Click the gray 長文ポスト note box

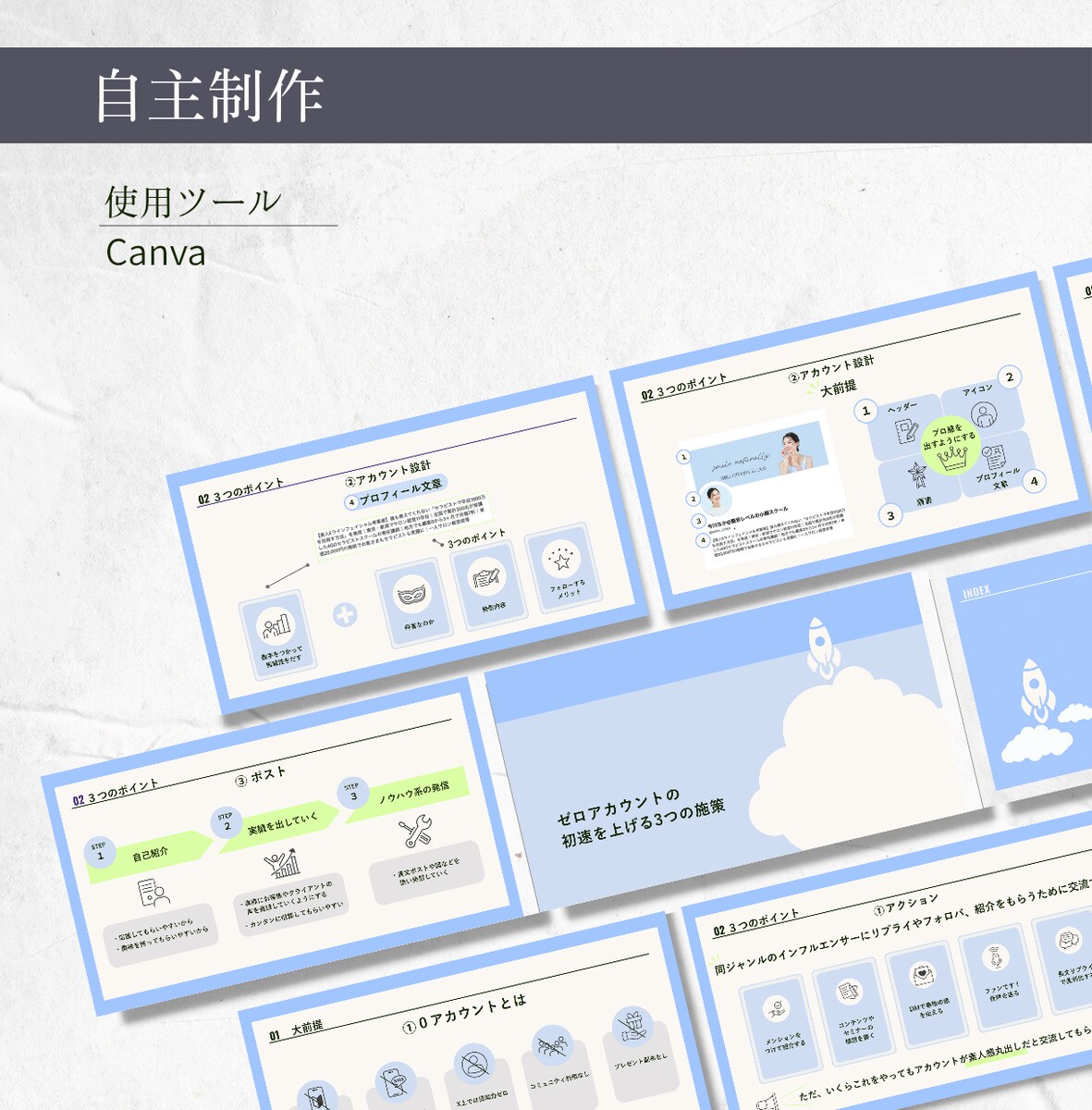pos(427,872)
